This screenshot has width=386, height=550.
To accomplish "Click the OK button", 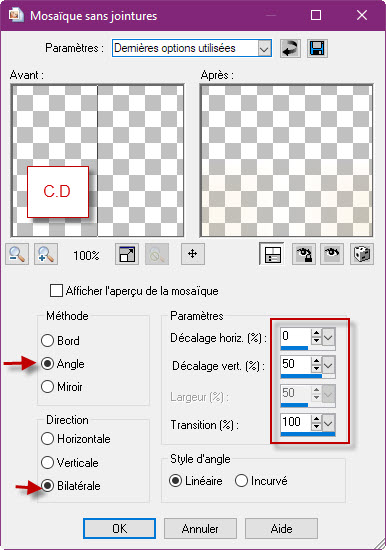I will coord(119,528).
